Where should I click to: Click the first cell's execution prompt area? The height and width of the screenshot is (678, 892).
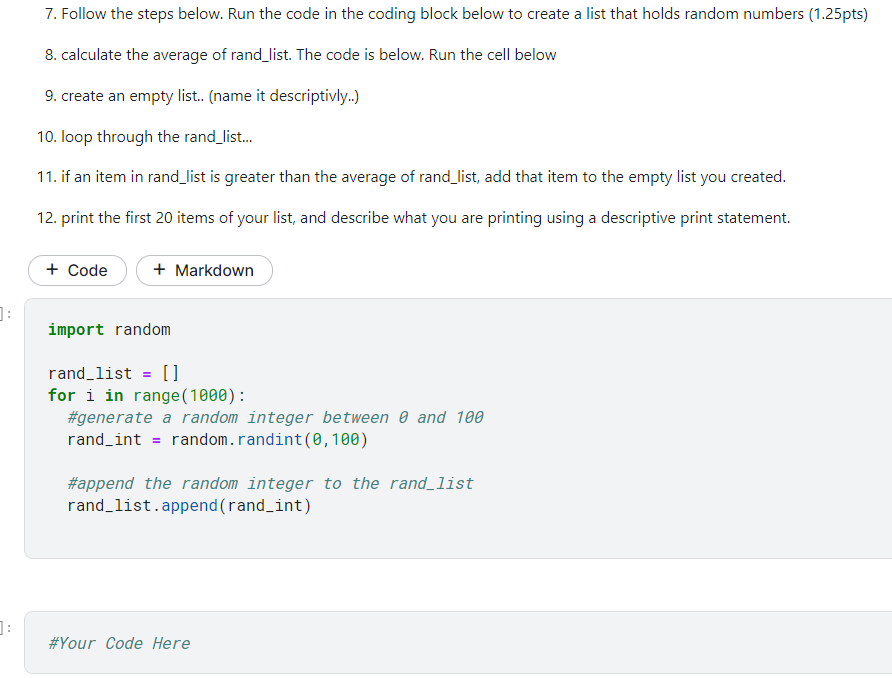tap(7, 312)
